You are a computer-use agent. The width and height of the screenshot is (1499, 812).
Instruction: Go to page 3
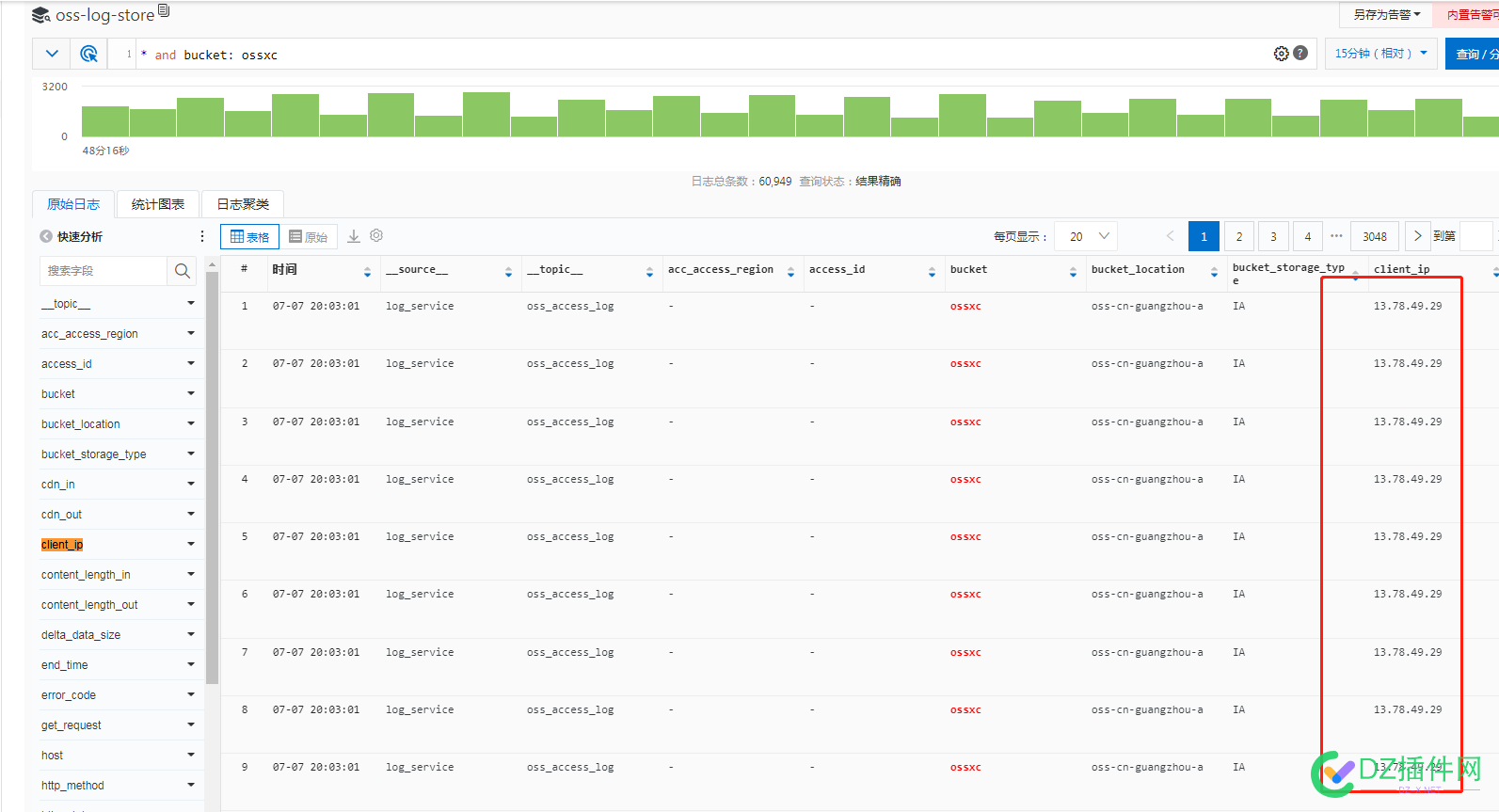click(x=1273, y=236)
